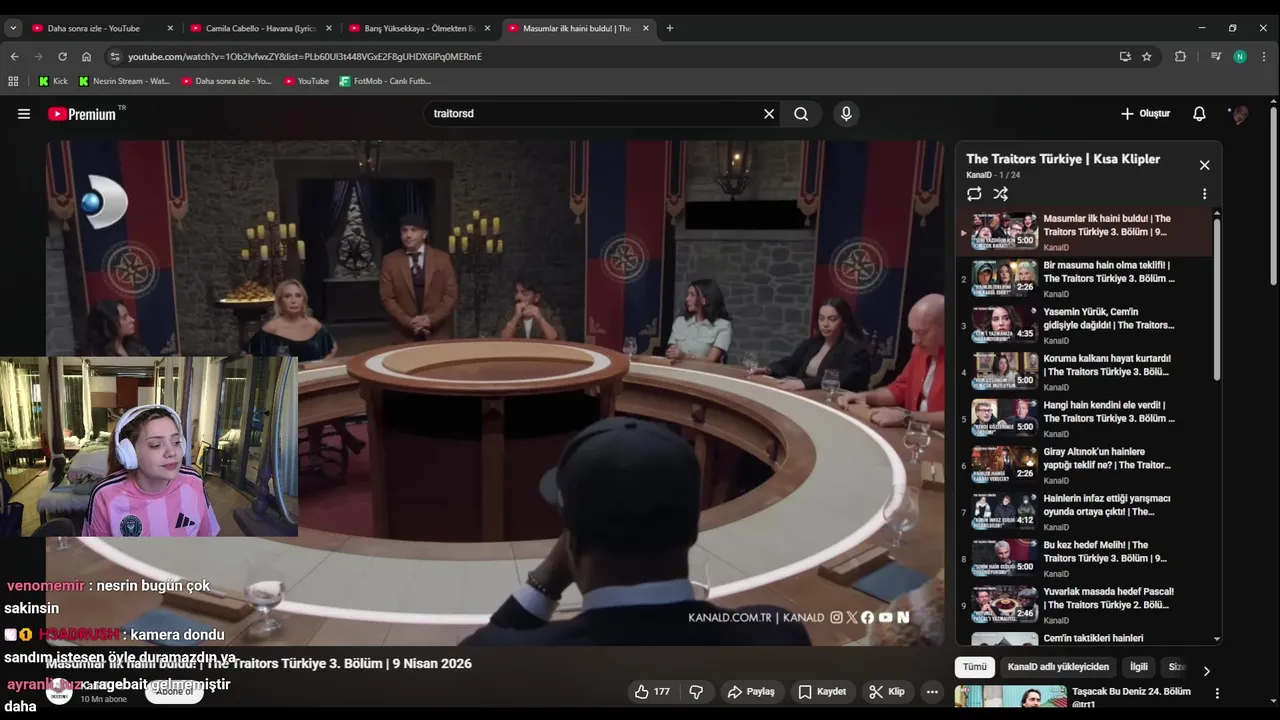
Task: Share the video via Paylaş
Action: point(751,691)
